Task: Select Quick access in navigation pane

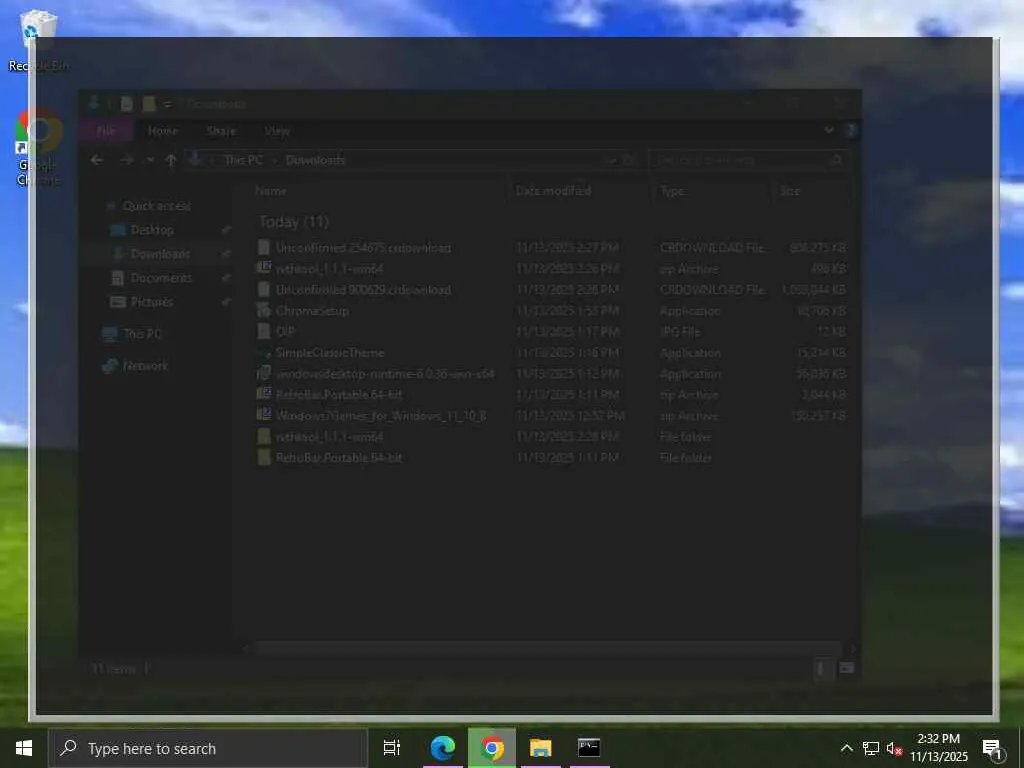Action: pos(156,206)
